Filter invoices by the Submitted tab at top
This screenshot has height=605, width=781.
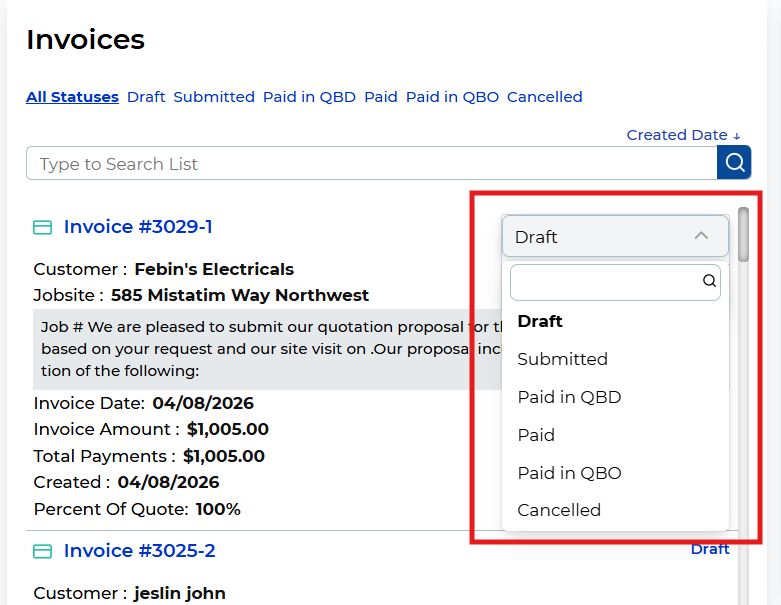coord(214,97)
